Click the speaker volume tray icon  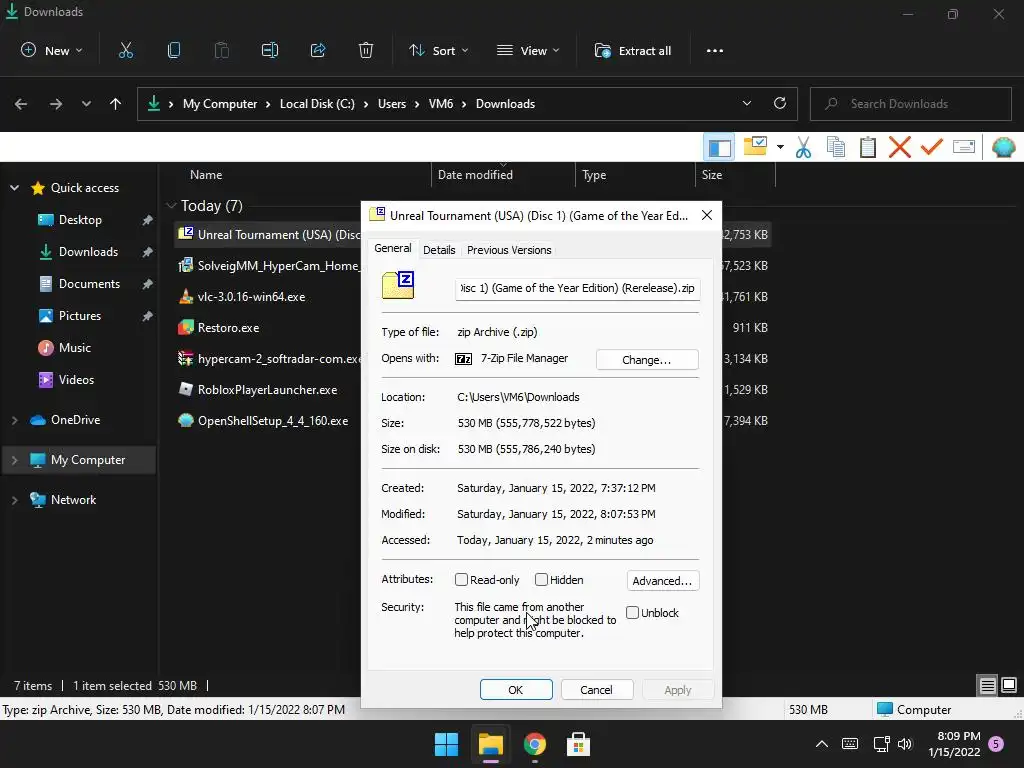(x=904, y=744)
